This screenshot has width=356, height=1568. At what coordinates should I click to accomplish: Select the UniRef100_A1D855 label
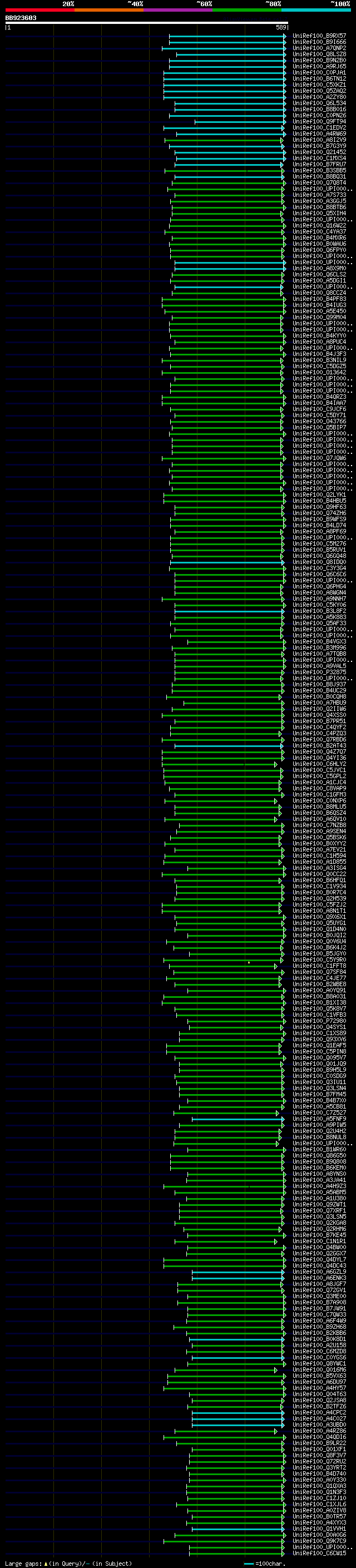319,862
